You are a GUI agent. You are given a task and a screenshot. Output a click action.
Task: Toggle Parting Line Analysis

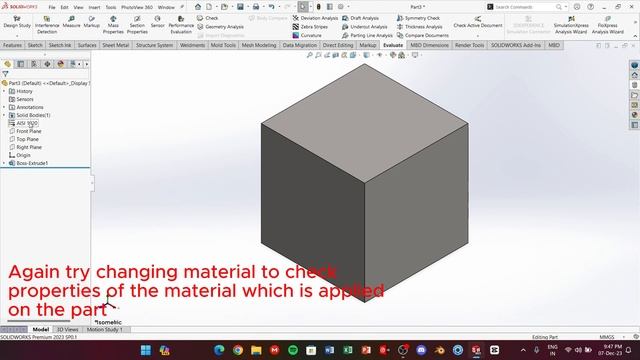tap(367, 35)
